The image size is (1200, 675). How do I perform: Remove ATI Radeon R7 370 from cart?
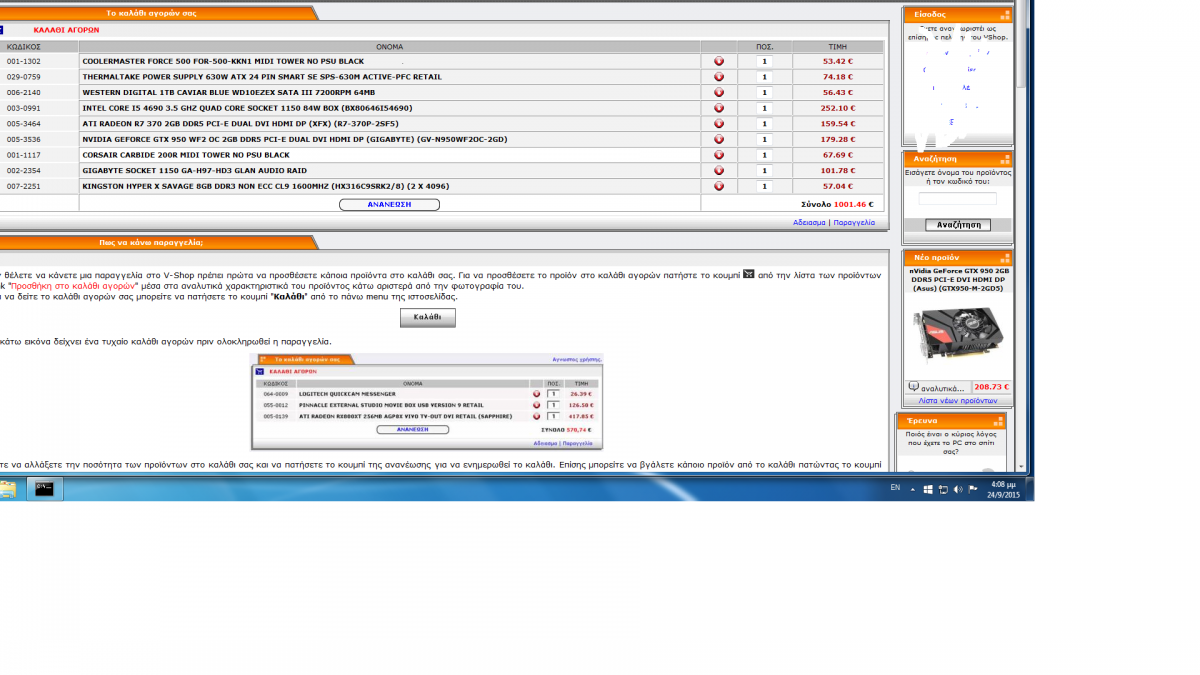click(719, 124)
